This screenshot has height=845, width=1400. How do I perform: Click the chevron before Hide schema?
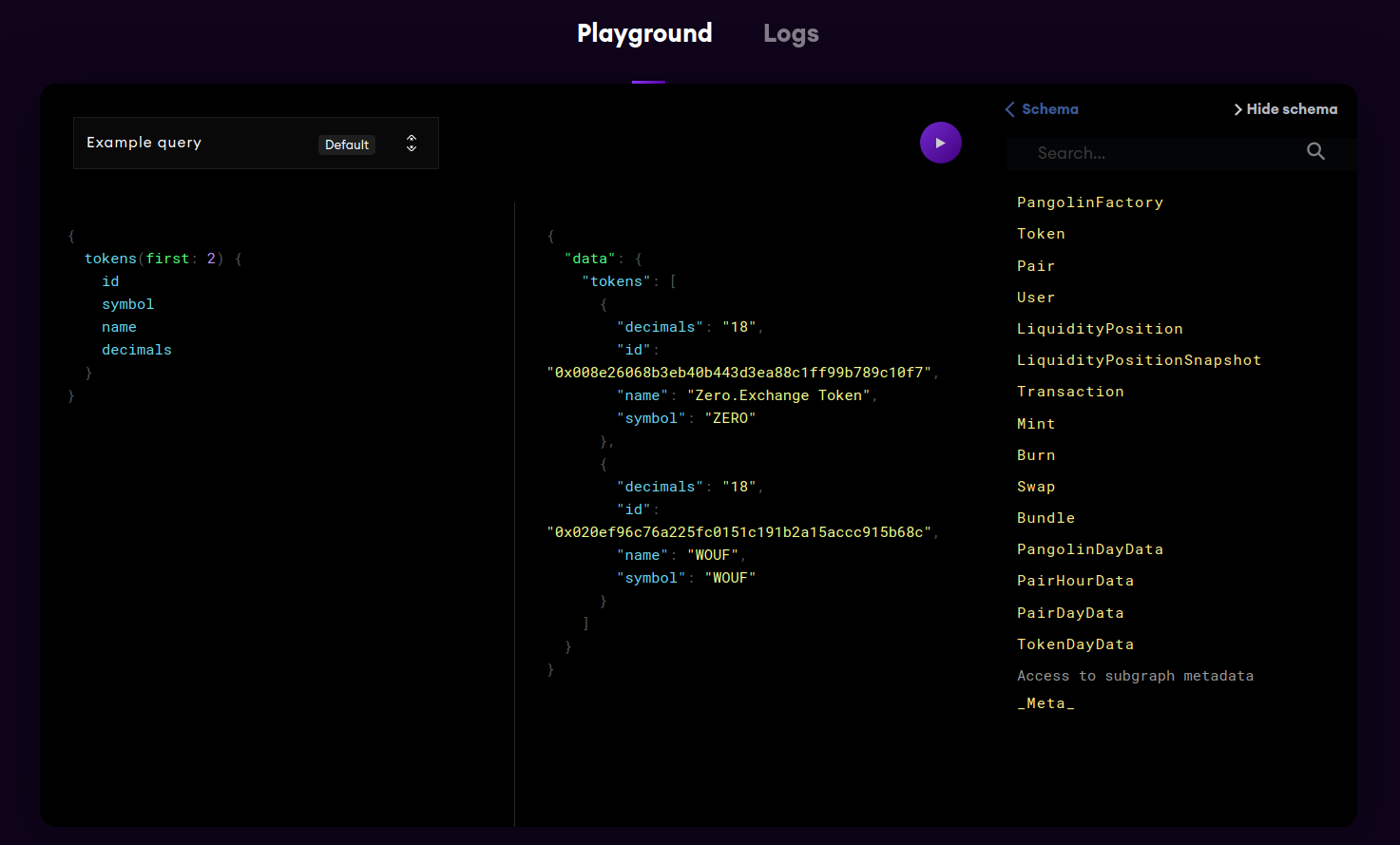(1237, 109)
